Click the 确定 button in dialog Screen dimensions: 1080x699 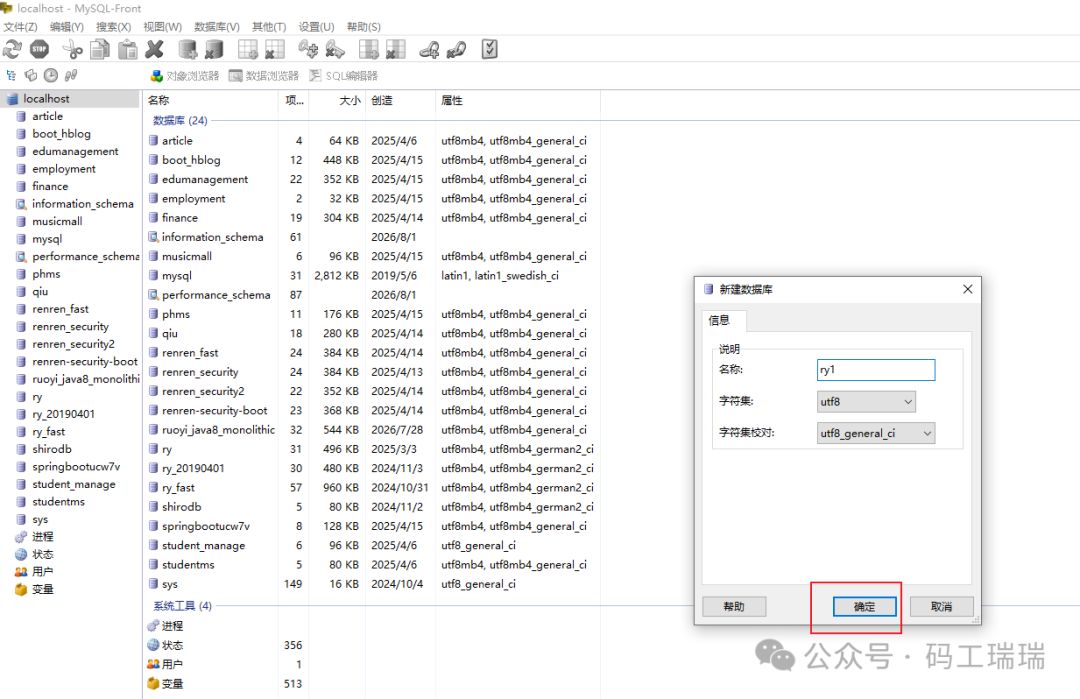click(864, 607)
